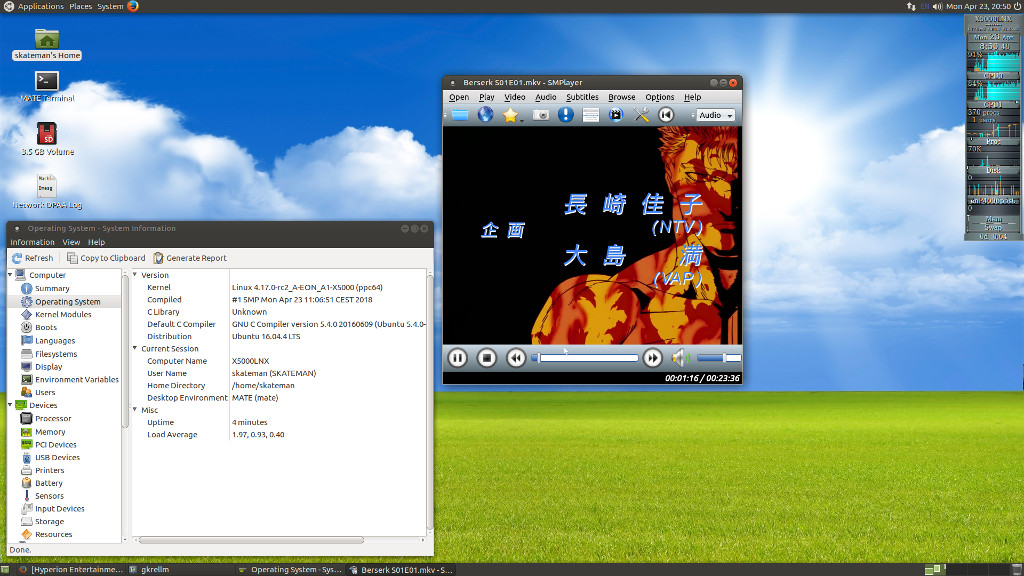1024x576 pixels.
Task: Collapse the Misc section
Action: click(135, 410)
